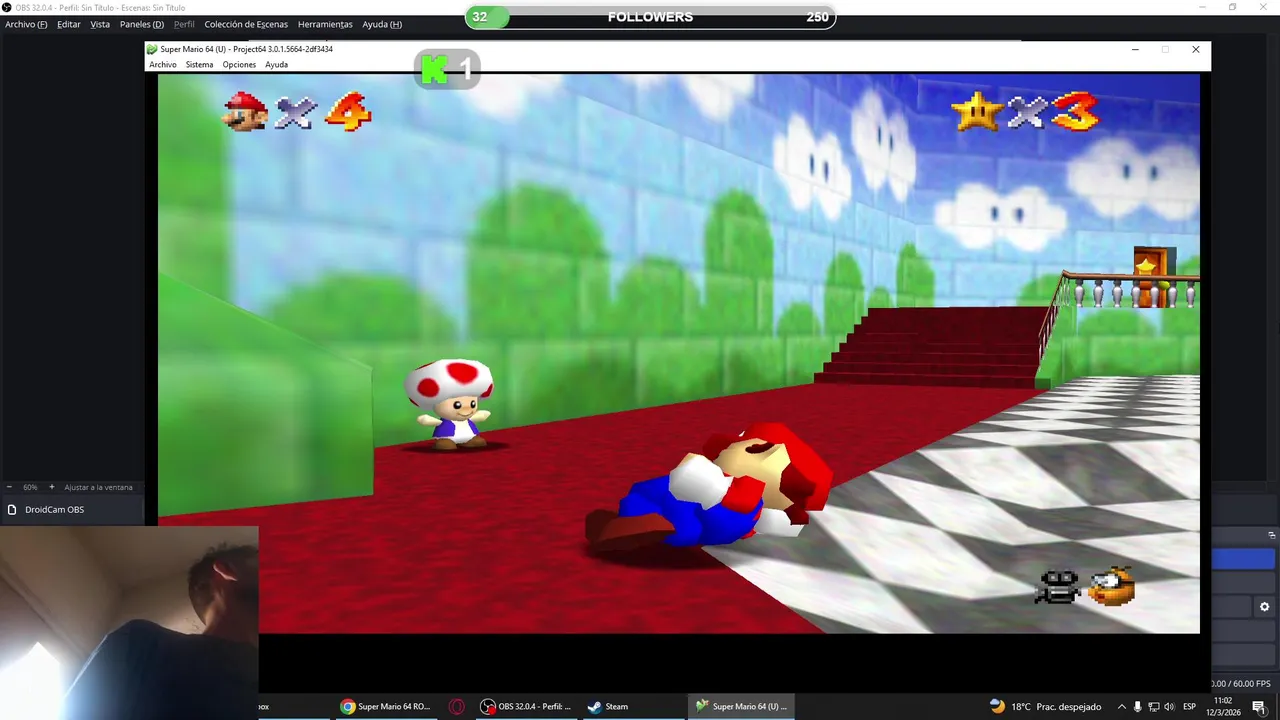Click the 60% preview zoom value

[x=30, y=487]
